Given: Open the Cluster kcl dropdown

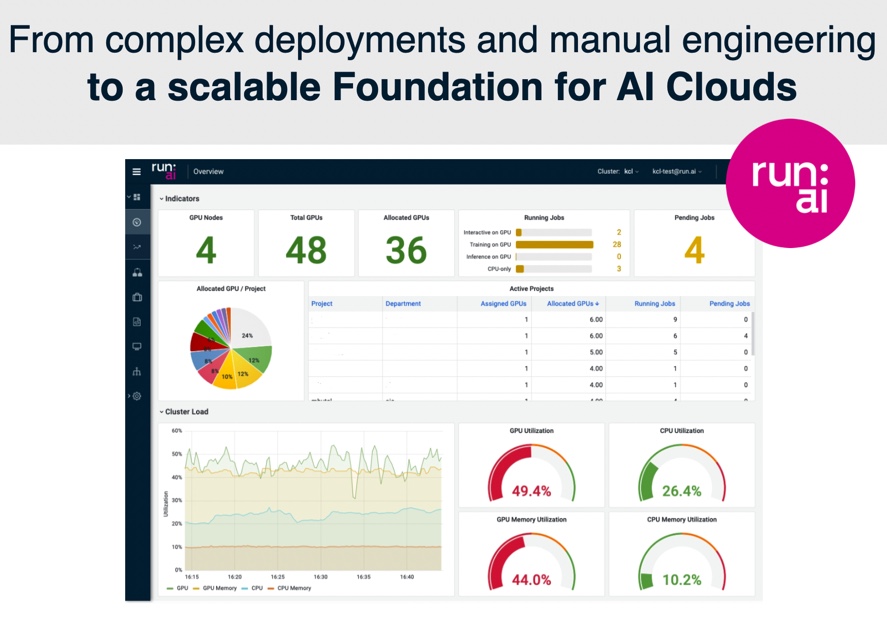Looking at the screenshot, I should (618, 171).
